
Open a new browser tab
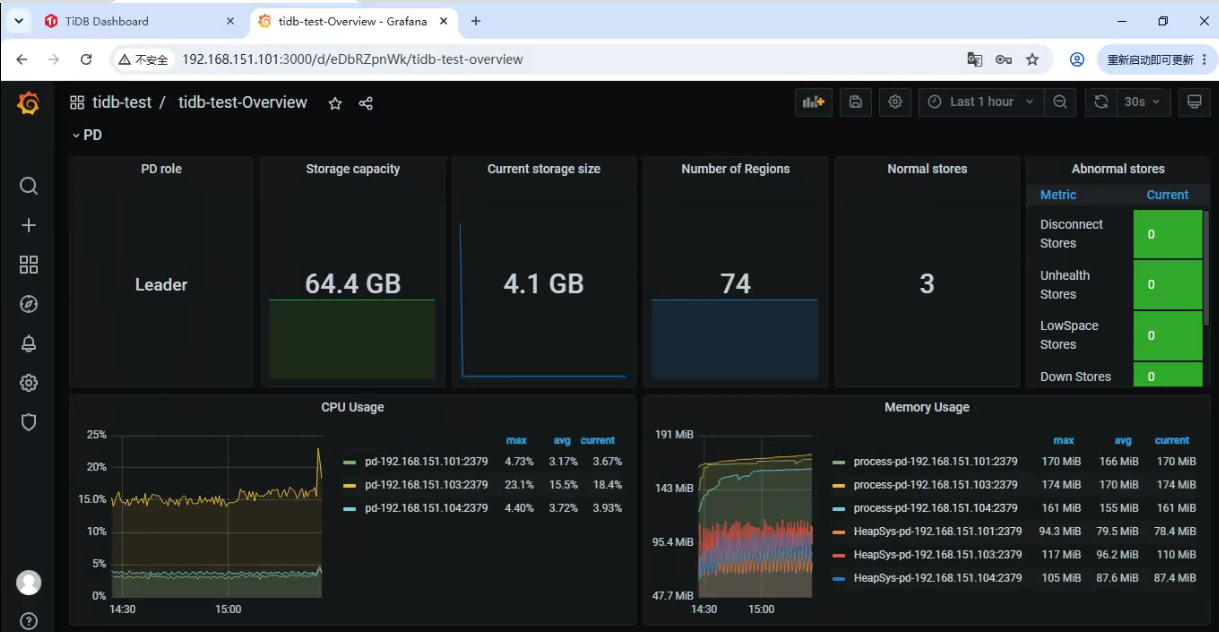pyautogui.click(x=476, y=21)
